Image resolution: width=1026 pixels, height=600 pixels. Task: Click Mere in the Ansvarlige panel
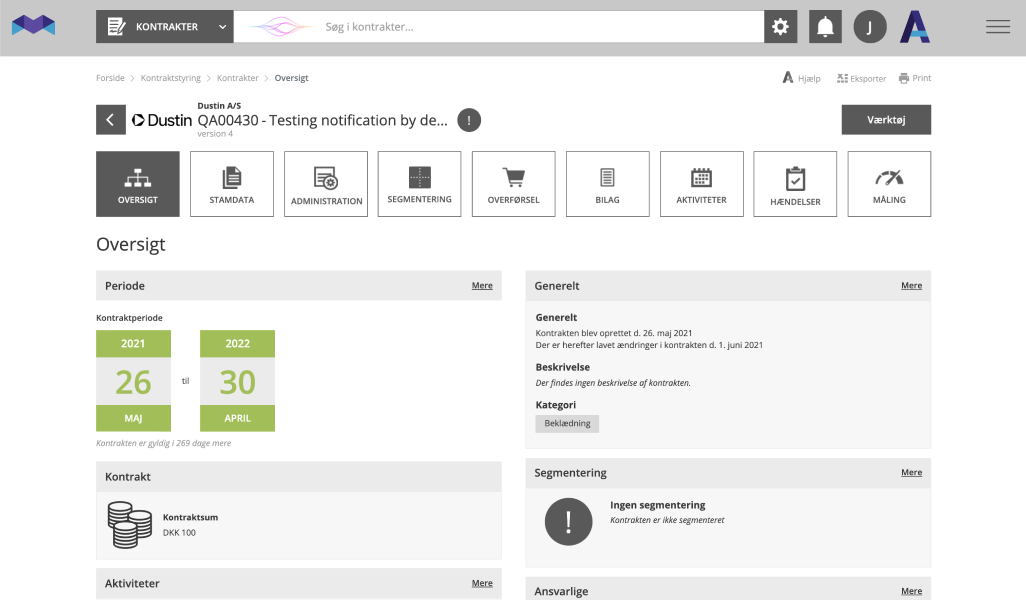click(911, 591)
